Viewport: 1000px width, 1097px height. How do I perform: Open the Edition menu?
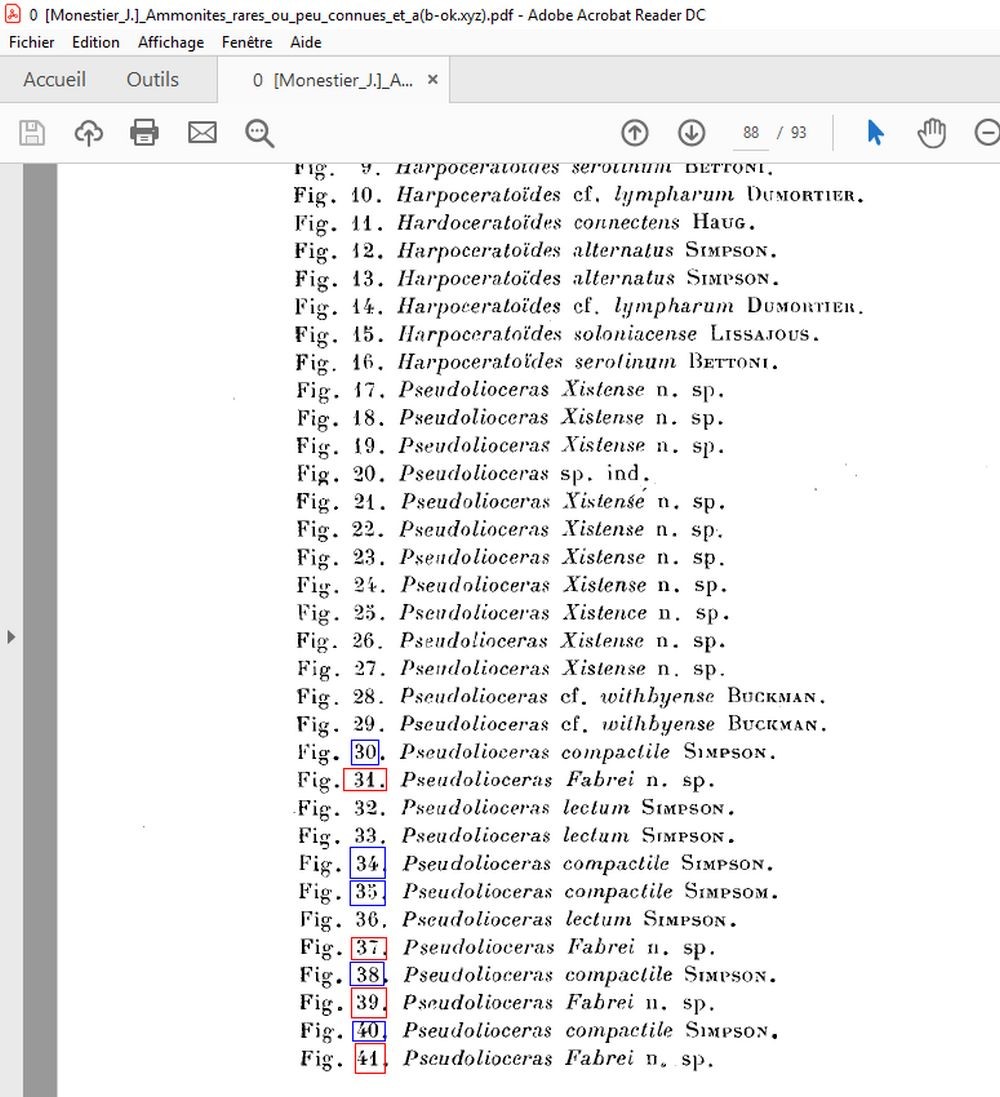96,42
